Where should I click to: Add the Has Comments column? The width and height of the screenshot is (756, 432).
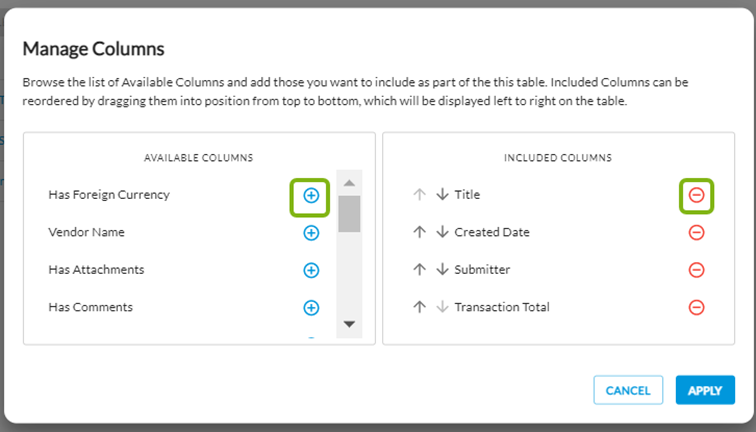pyautogui.click(x=311, y=308)
